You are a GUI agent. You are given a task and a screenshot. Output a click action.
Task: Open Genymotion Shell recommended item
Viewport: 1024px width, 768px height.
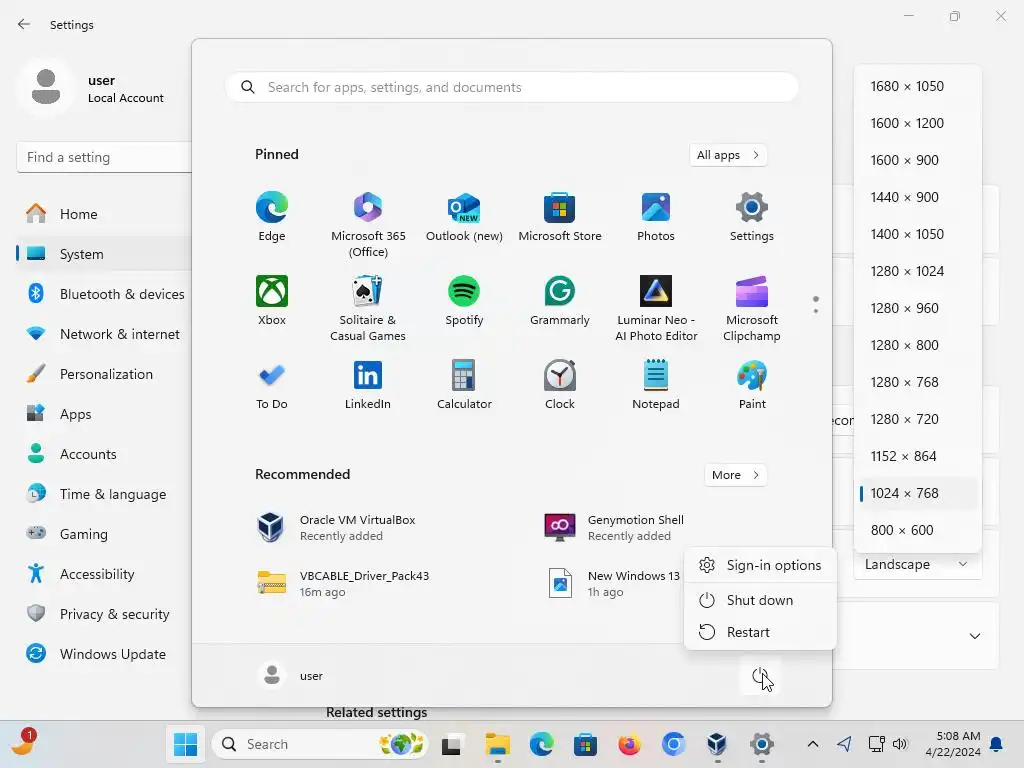click(617, 528)
